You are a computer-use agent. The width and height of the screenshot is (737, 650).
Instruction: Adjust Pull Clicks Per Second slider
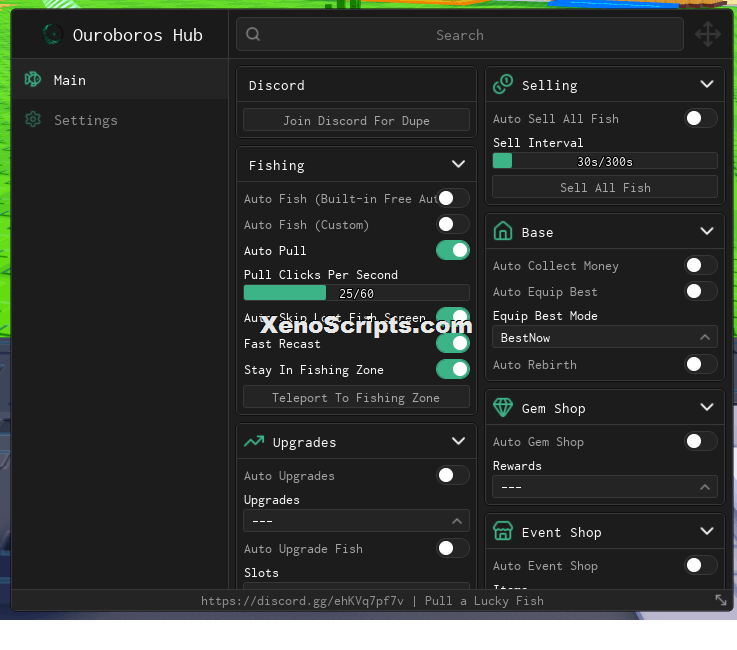[x=356, y=293]
